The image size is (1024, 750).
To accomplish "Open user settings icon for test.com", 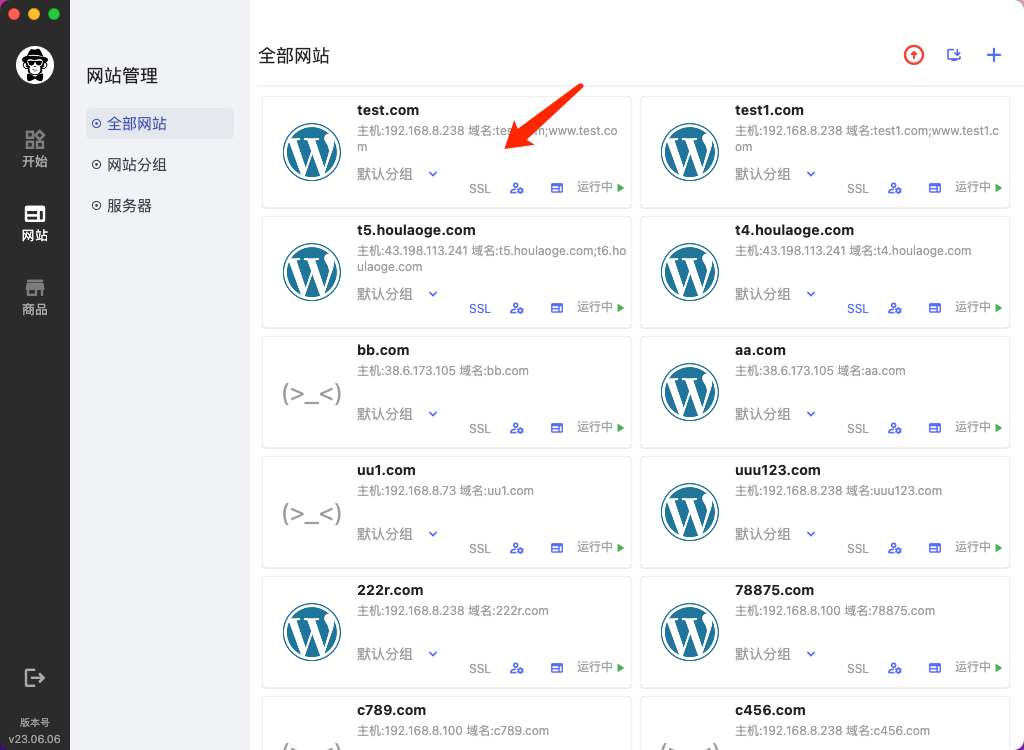I will (x=517, y=188).
